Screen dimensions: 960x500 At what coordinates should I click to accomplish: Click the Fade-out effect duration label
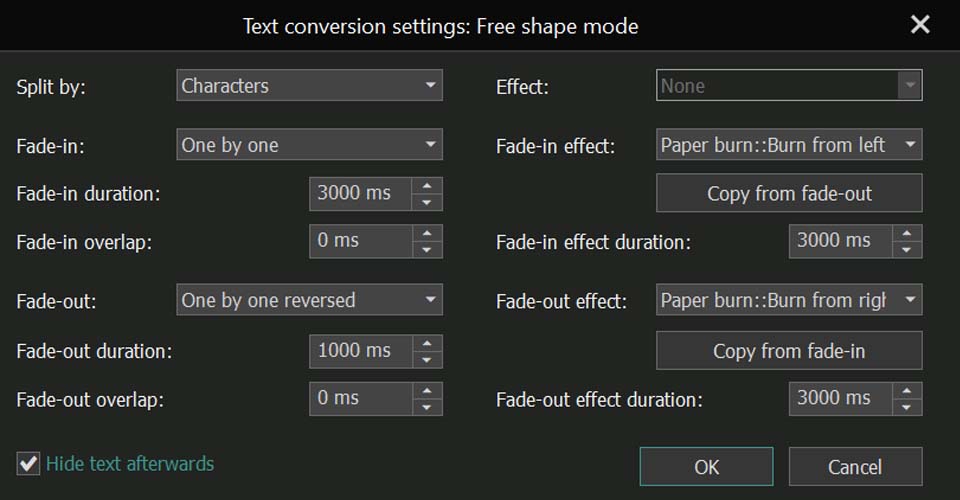[599, 400]
